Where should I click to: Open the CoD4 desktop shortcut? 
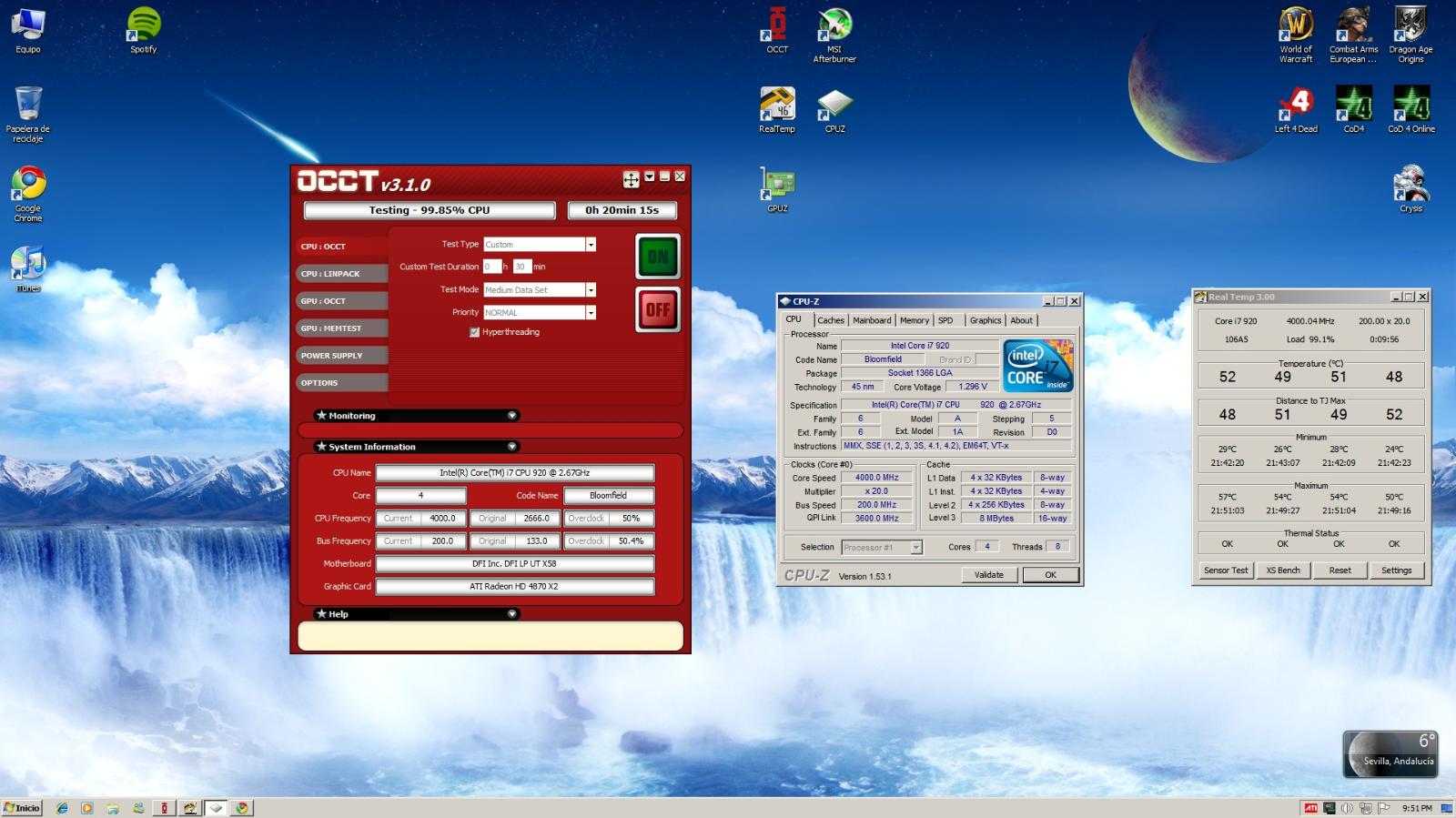coord(1353,110)
